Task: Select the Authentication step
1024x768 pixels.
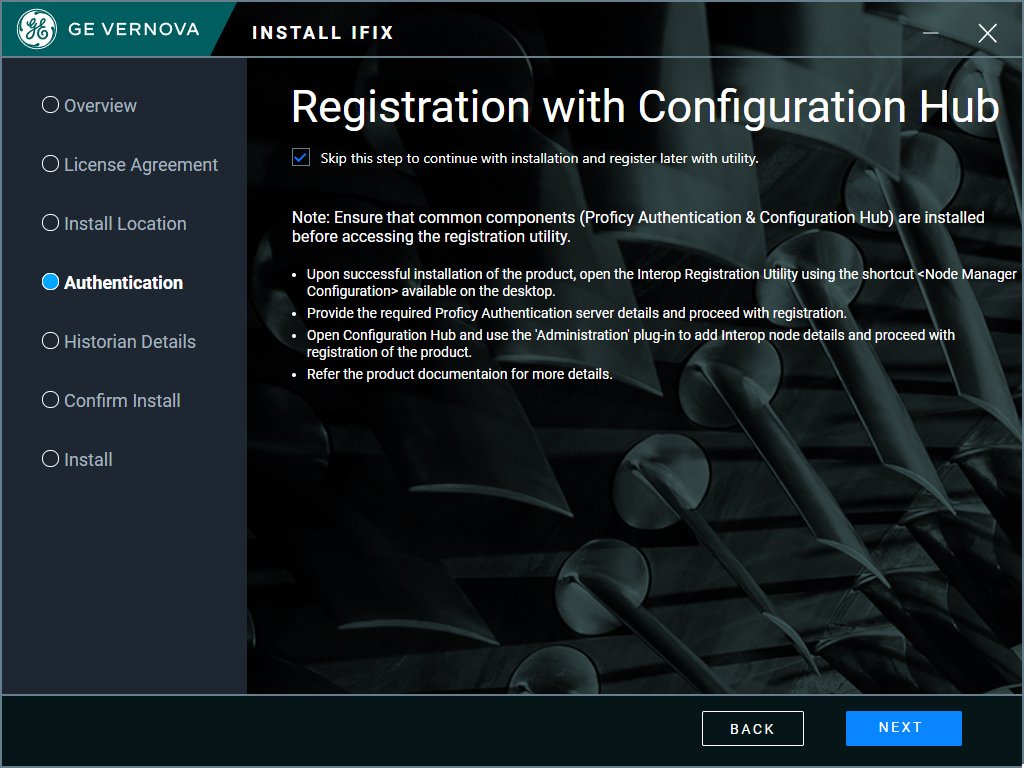Action: tap(112, 282)
